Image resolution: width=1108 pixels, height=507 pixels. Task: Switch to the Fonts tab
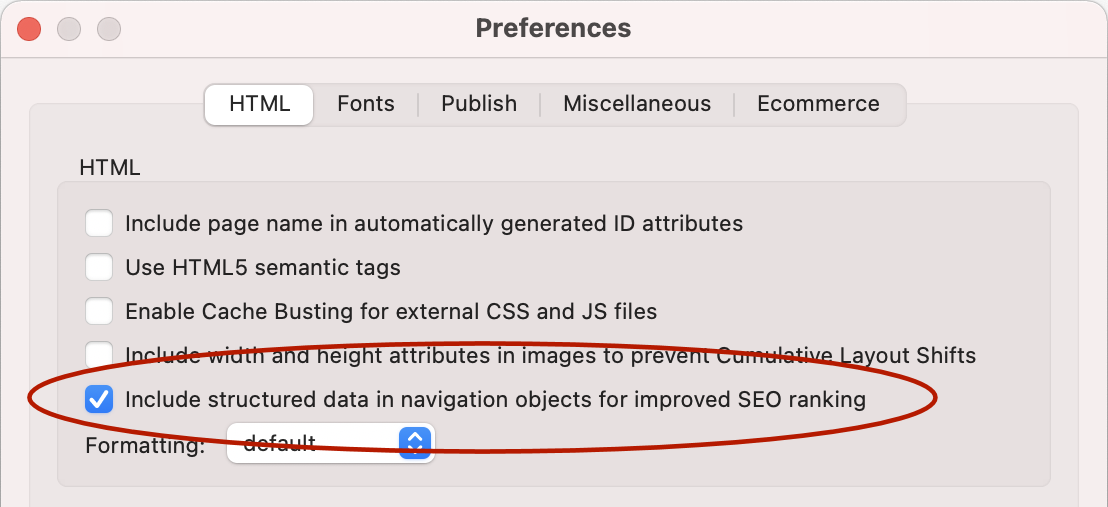pos(365,104)
